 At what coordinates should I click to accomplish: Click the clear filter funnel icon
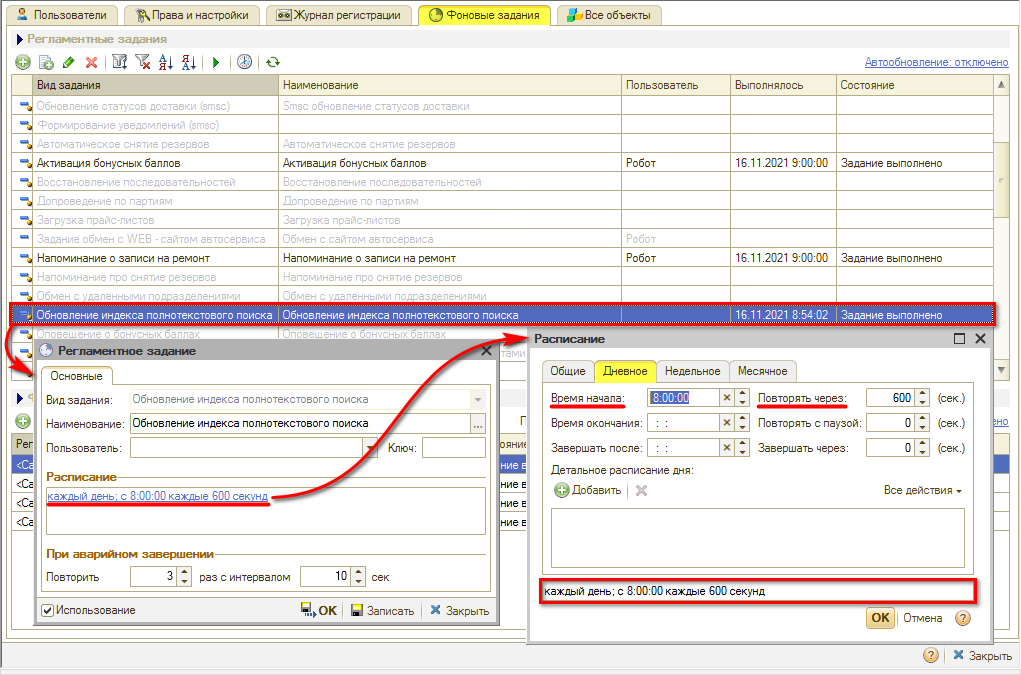pos(143,63)
